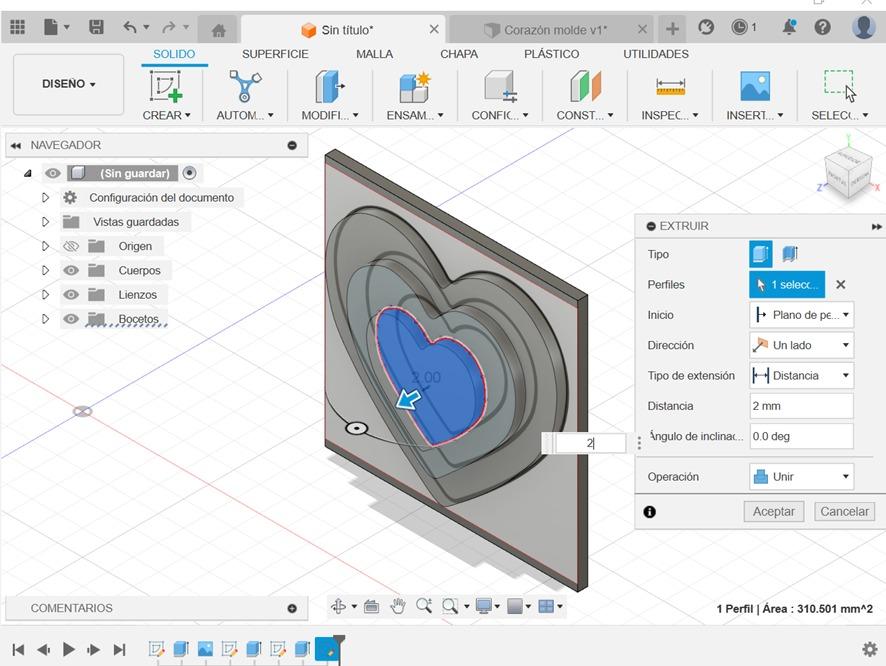The width and height of the screenshot is (886, 666).
Task: Open the Automatizar tool icon
Action: (x=244, y=87)
